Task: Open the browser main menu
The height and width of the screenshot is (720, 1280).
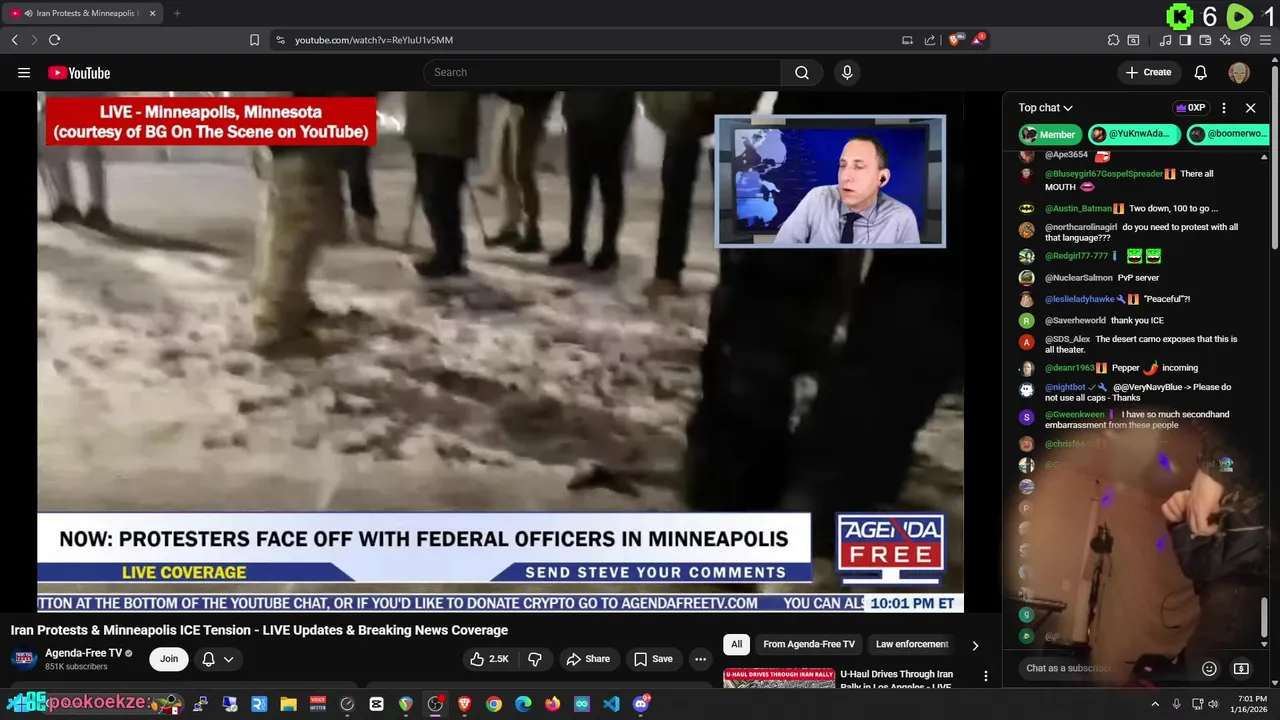Action: pyautogui.click(x=1266, y=40)
